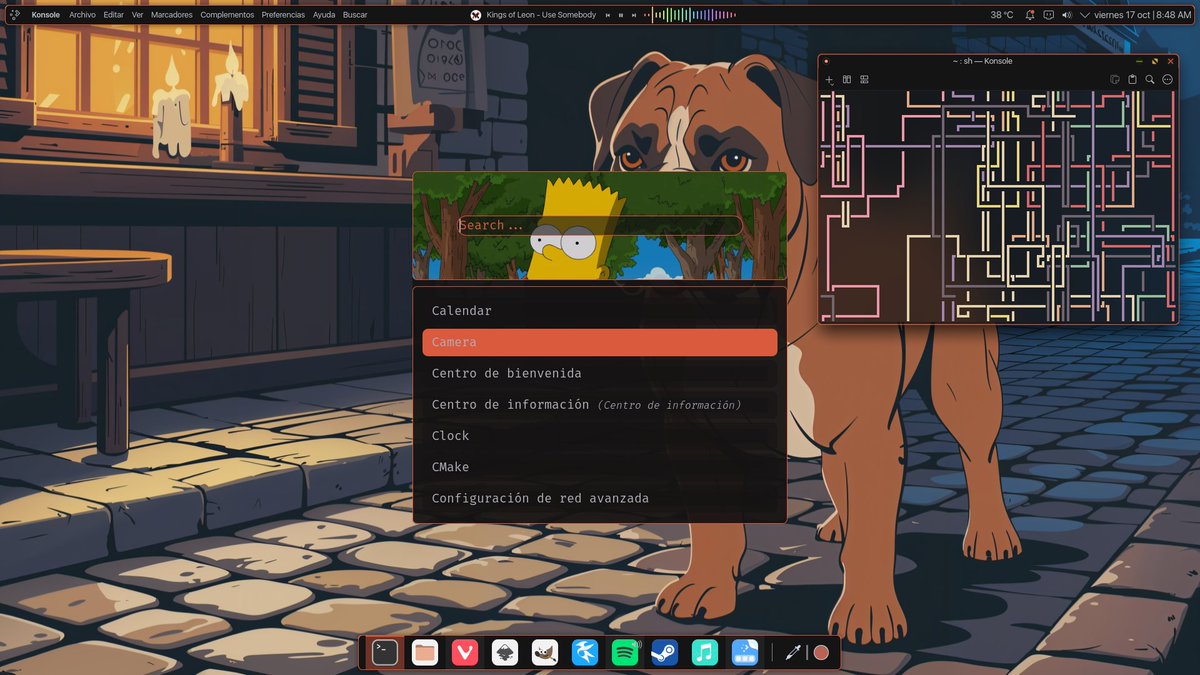Select CMake in the launcher results
This screenshot has width=1200, height=675.
599,467
